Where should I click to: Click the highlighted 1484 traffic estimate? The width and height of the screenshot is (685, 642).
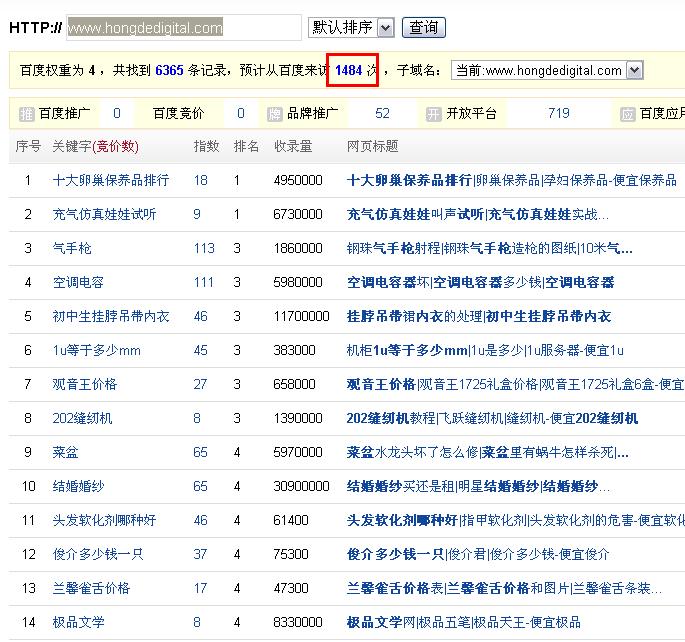[x=348, y=70]
